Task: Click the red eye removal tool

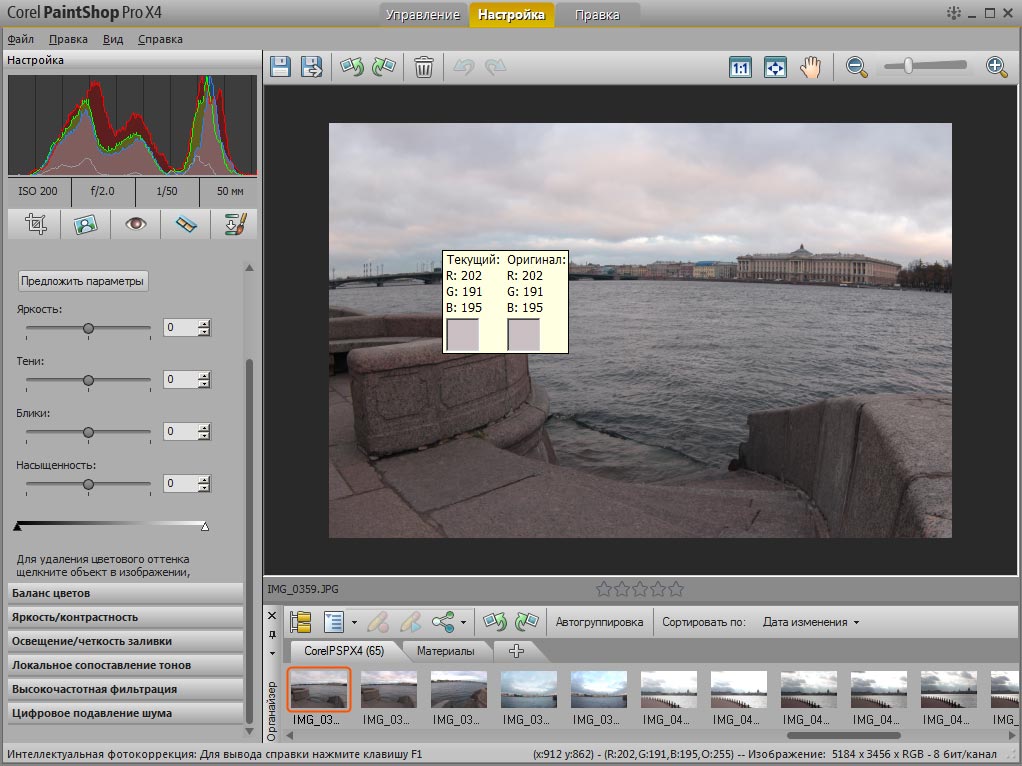Action: point(135,224)
